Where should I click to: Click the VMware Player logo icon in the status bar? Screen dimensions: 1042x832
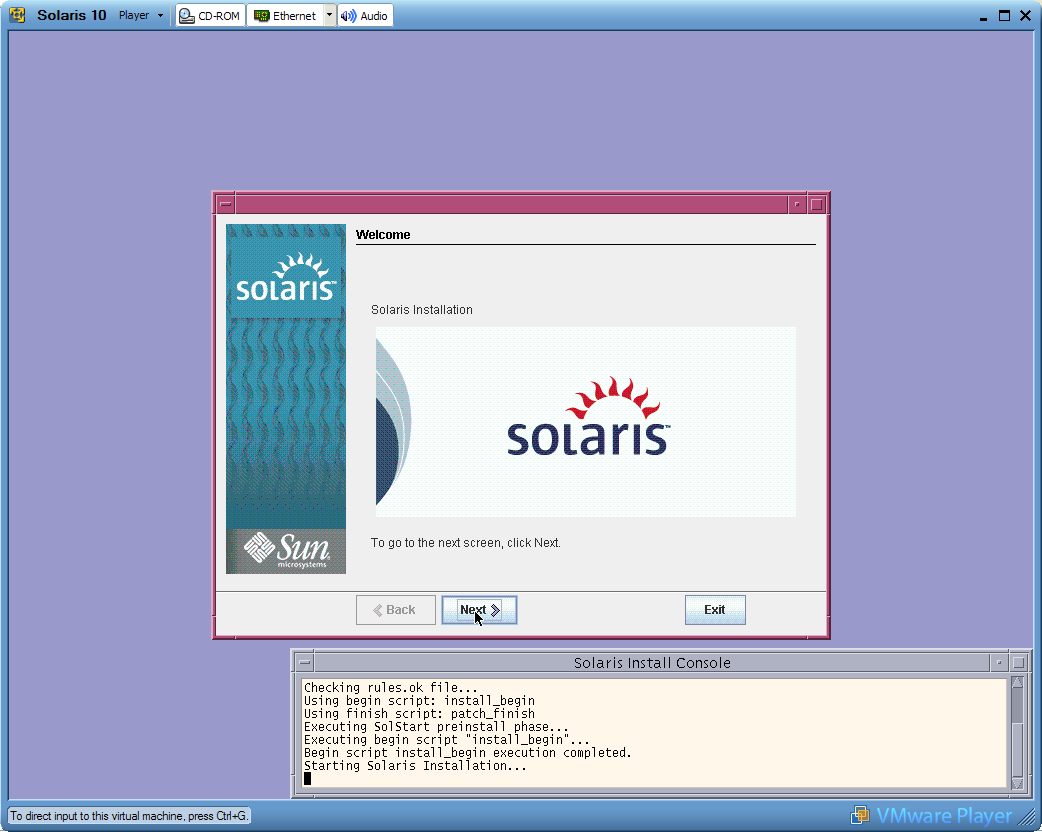[x=860, y=815]
